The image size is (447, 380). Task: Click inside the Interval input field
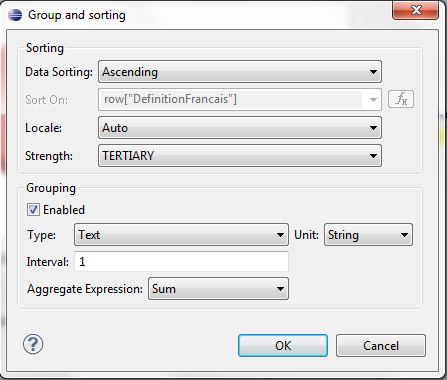coord(181,262)
